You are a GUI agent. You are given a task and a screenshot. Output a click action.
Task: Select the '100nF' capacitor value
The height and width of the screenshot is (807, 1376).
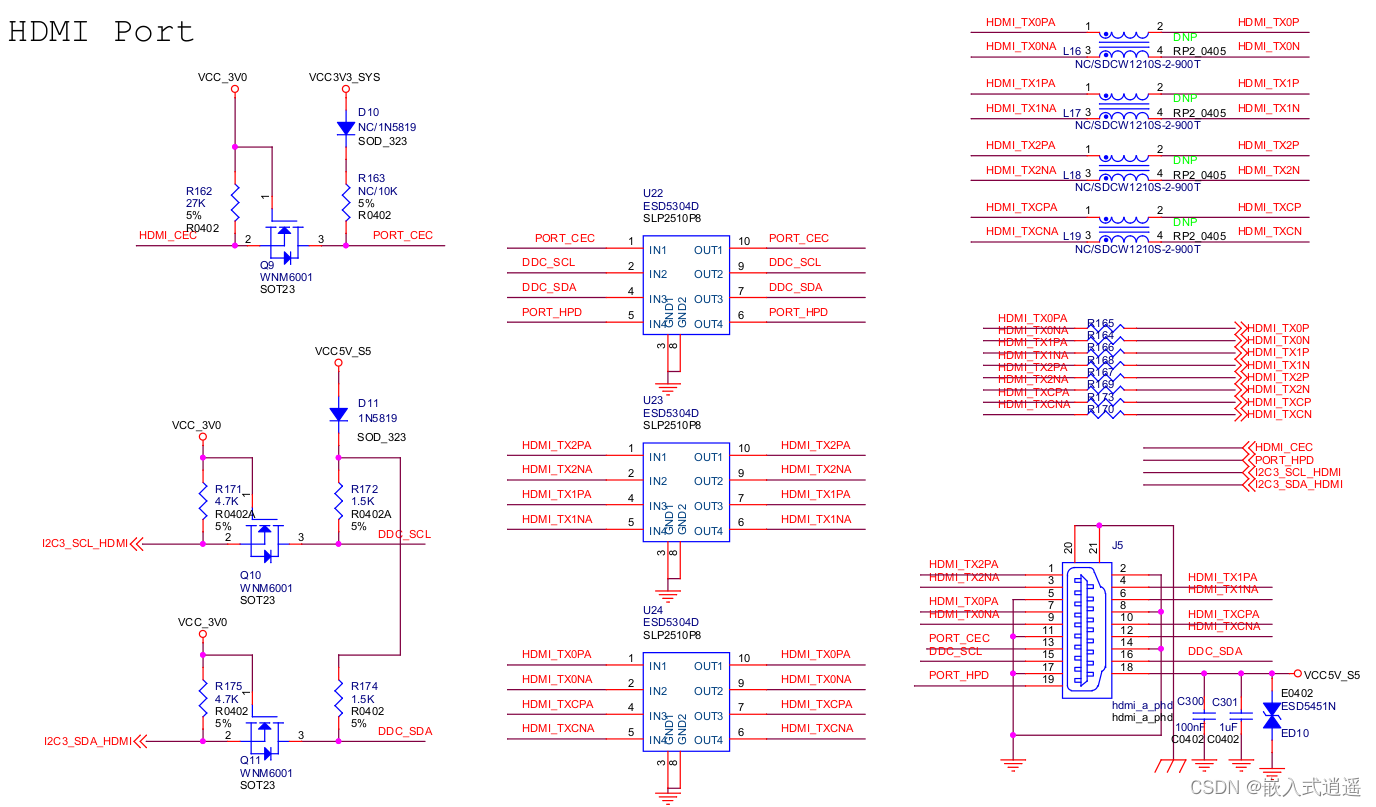(x=1190, y=727)
